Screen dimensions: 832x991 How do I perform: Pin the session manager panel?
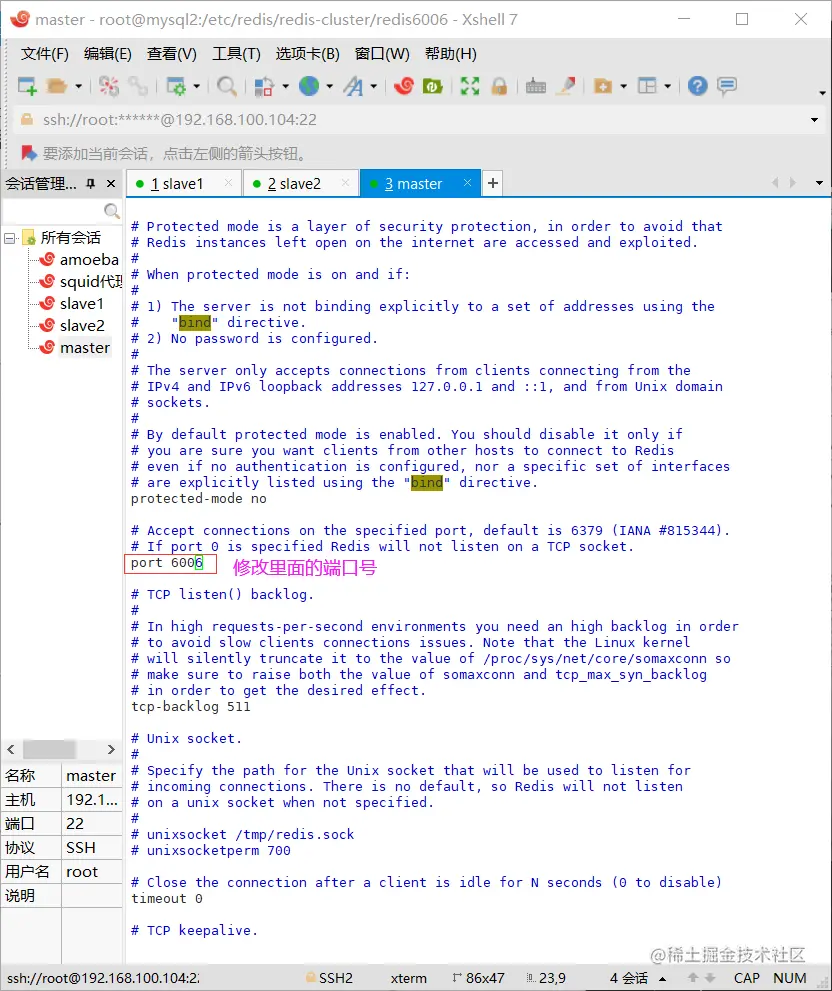pos(91,183)
